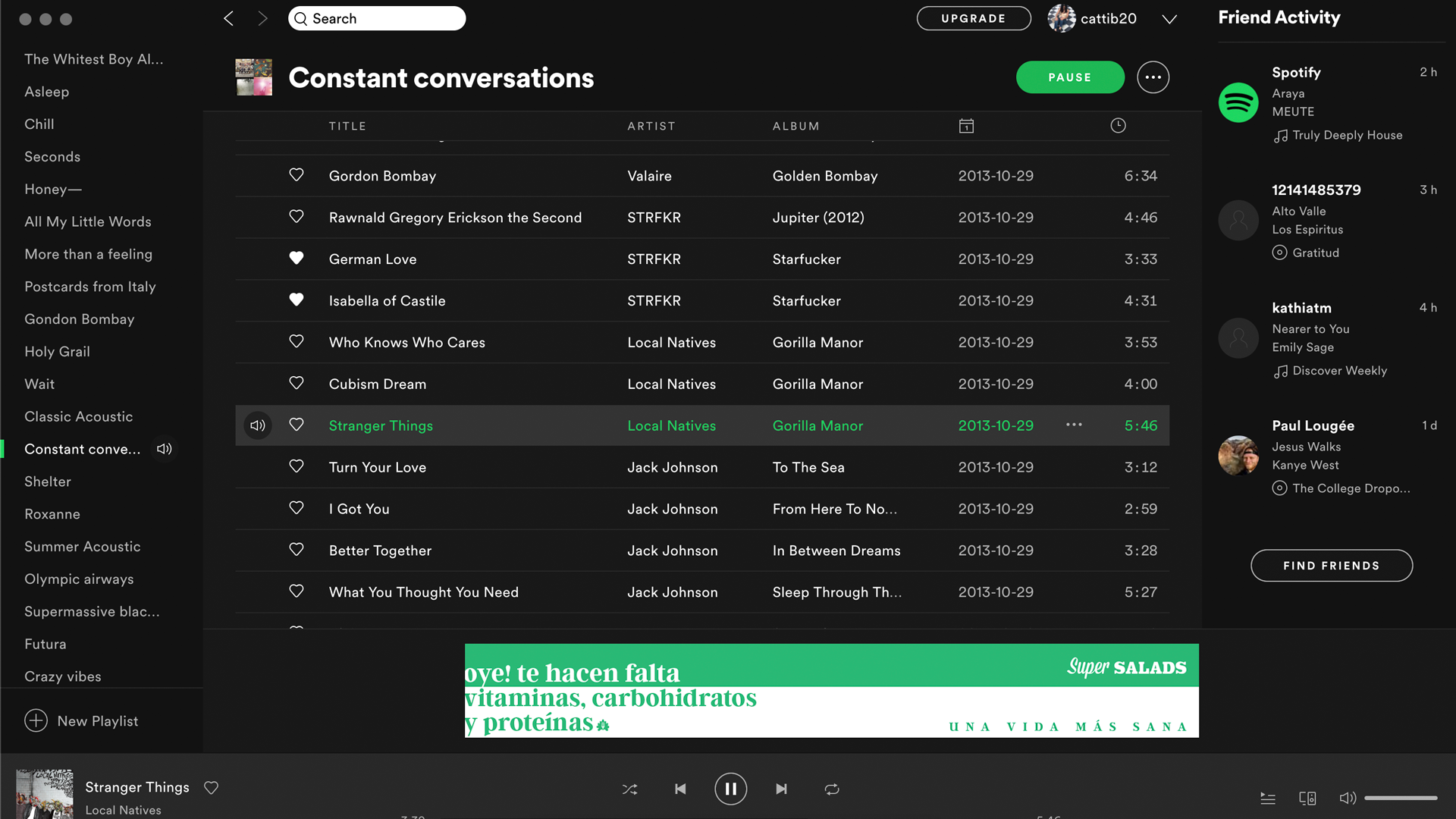
Task: Open devices available icon
Action: [x=1307, y=798]
